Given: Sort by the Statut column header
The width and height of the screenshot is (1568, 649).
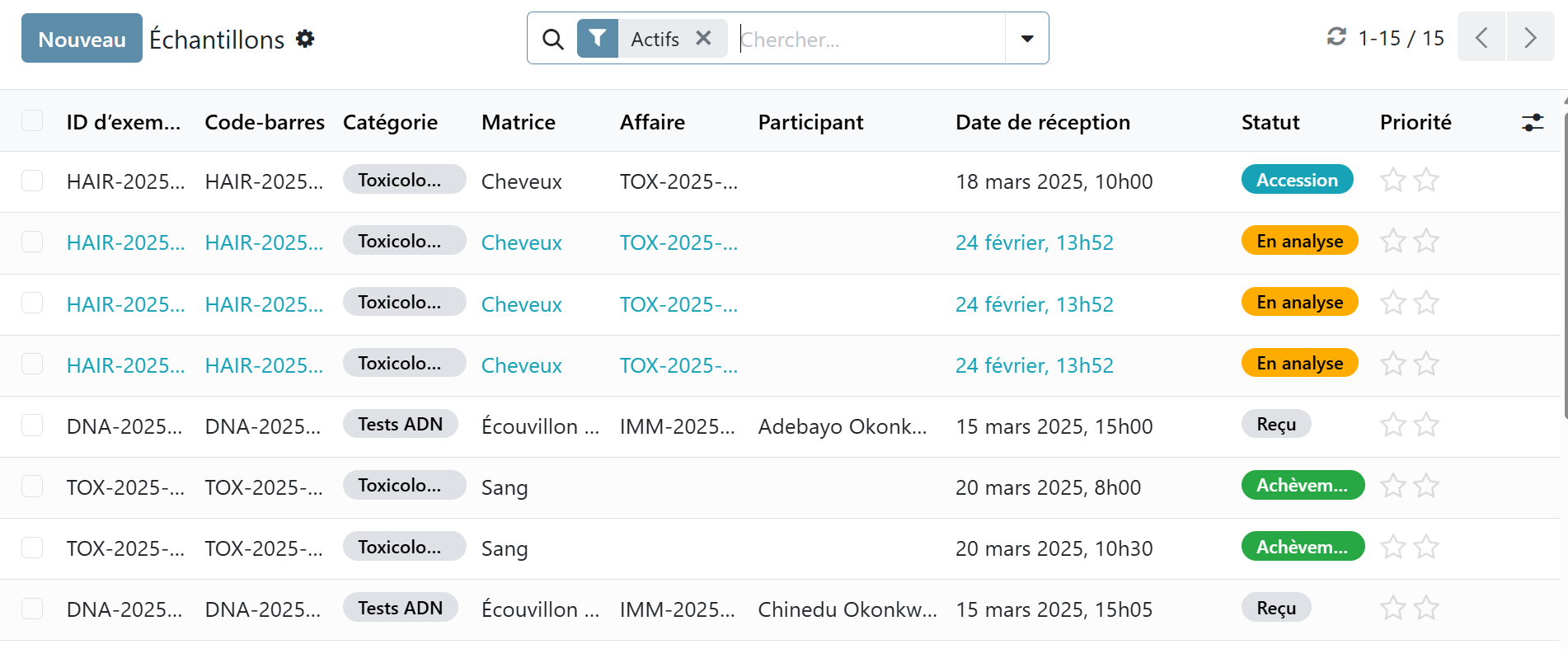Looking at the screenshot, I should [x=1270, y=122].
